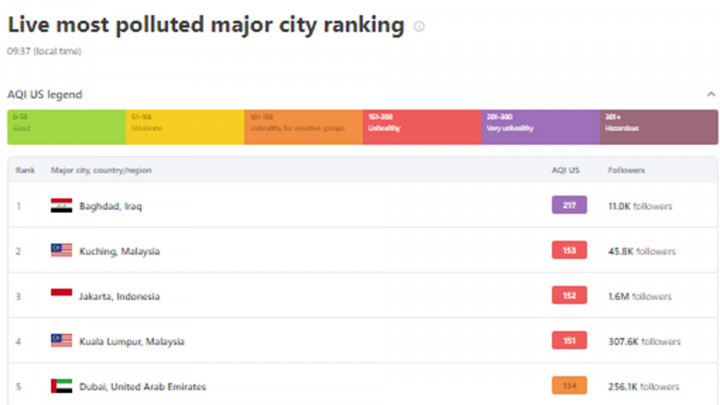
Task: Click Jakarta's red 152 AQI badge
Action: click(569, 296)
